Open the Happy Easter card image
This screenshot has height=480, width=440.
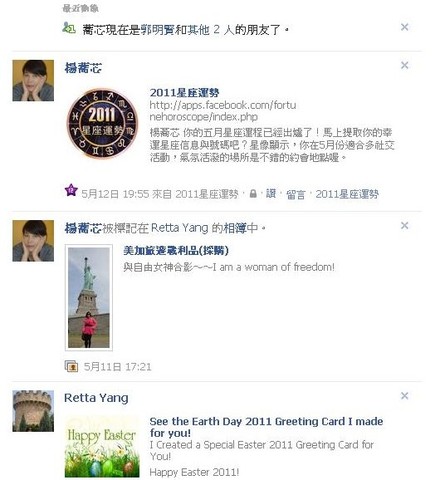pyautogui.click(x=102, y=447)
